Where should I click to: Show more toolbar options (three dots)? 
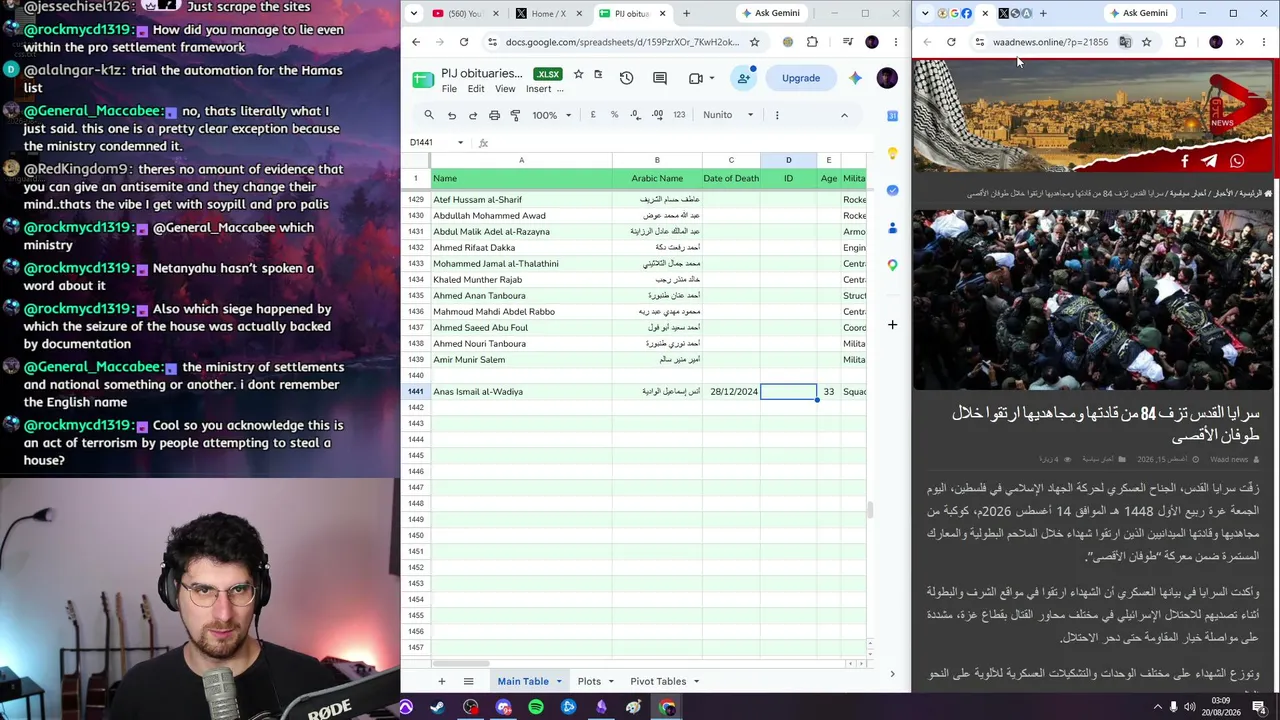click(x=777, y=115)
